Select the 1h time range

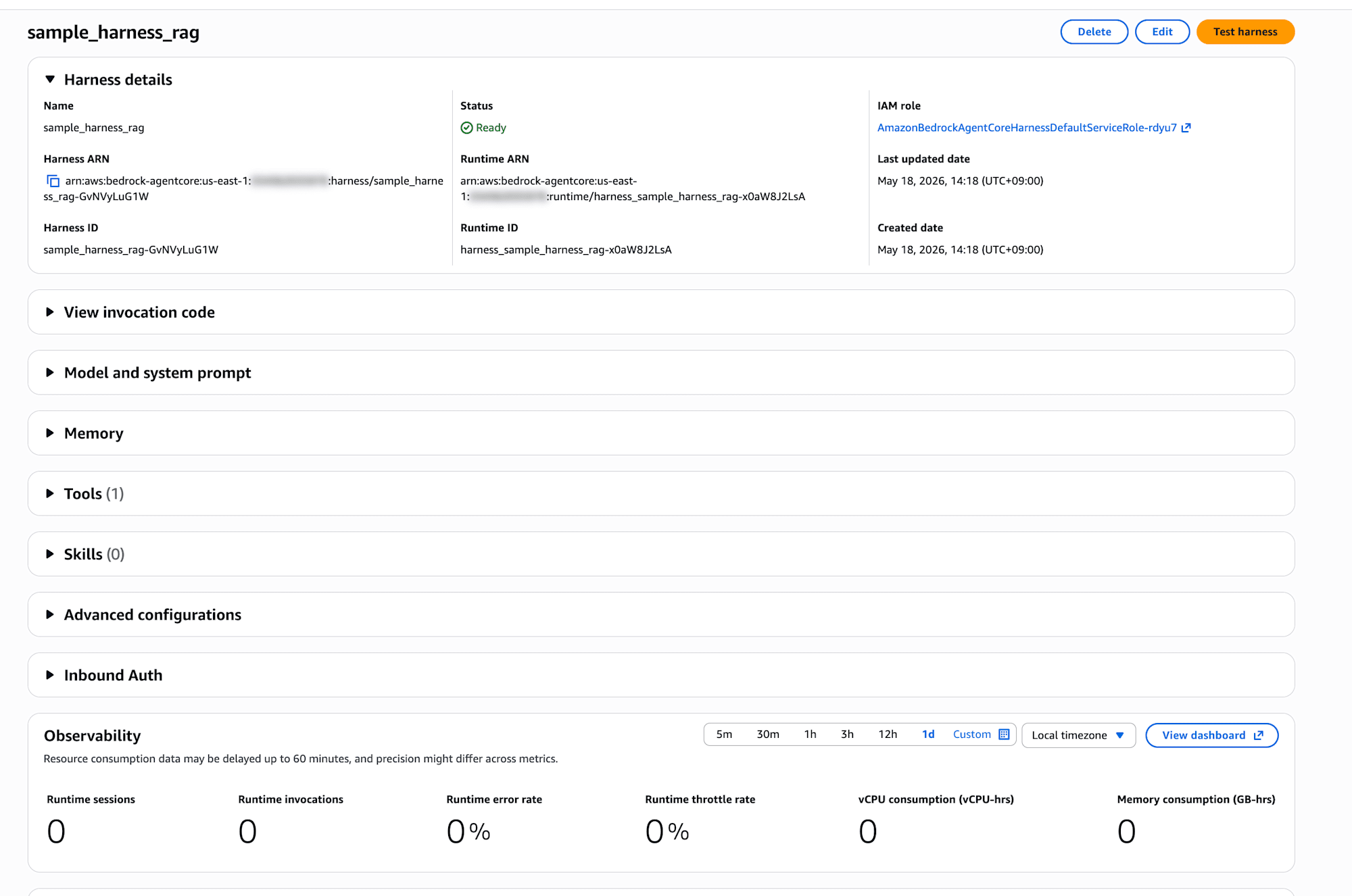(810, 735)
